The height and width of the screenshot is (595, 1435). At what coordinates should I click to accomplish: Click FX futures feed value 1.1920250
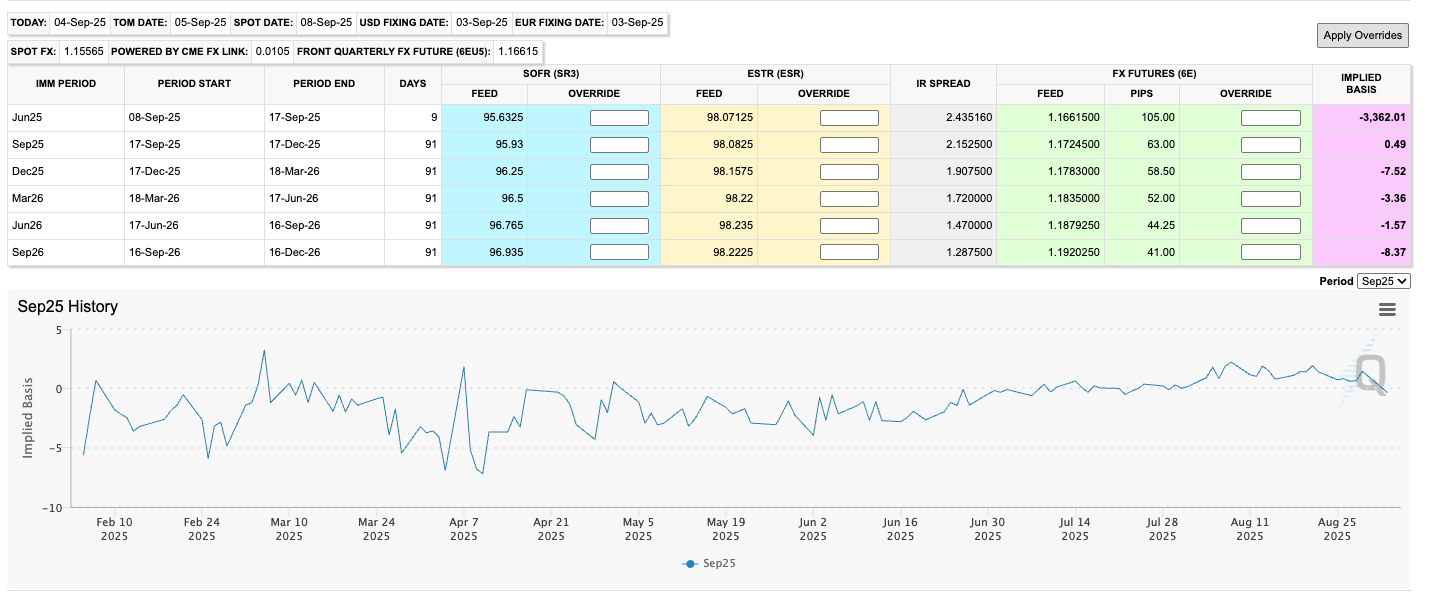(1074, 253)
